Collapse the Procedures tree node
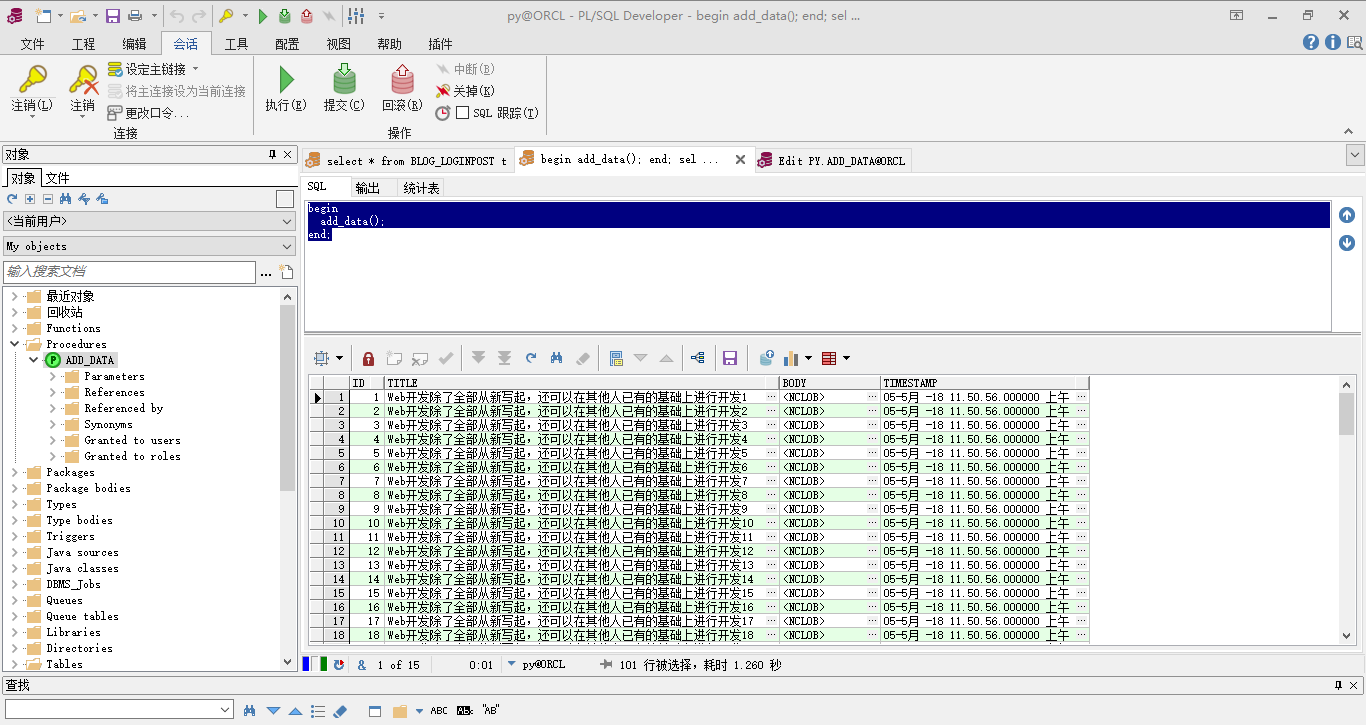 coord(15,344)
